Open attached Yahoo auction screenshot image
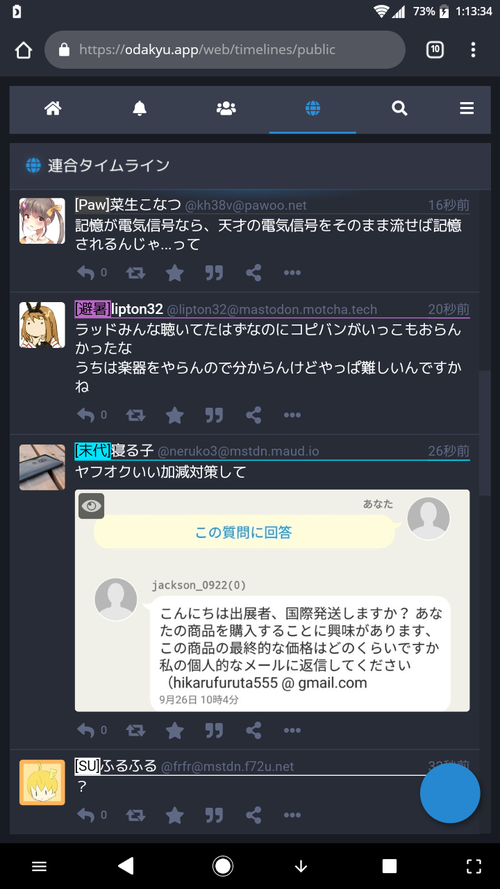The image size is (500, 889). click(272, 600)
